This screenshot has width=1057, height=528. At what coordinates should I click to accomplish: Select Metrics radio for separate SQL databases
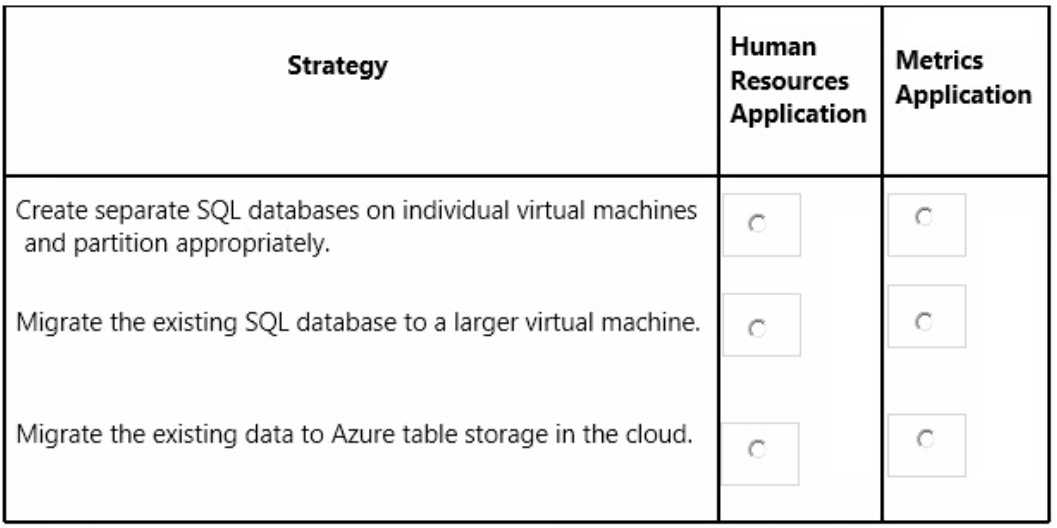pyautogui.click(x=924, y=217)
